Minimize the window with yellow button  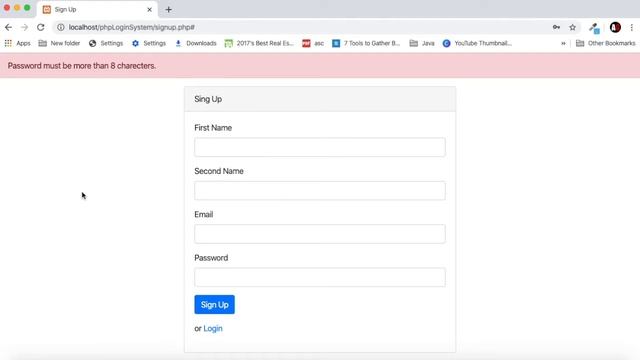[x=17, y=8]
